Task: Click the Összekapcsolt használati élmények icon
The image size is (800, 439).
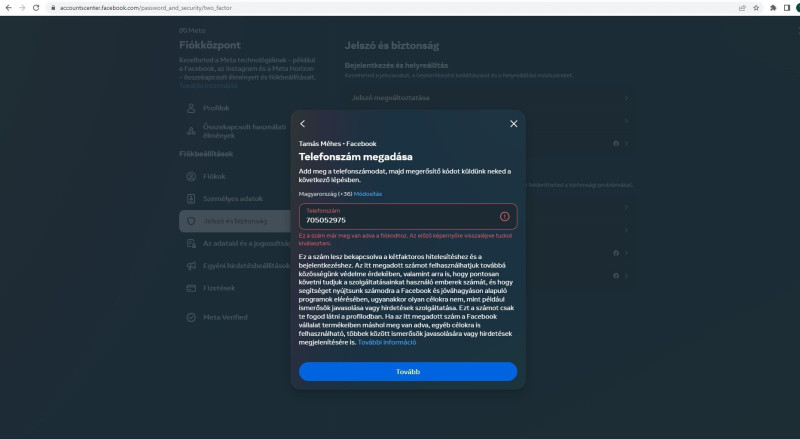Action: tap(191, 131)
